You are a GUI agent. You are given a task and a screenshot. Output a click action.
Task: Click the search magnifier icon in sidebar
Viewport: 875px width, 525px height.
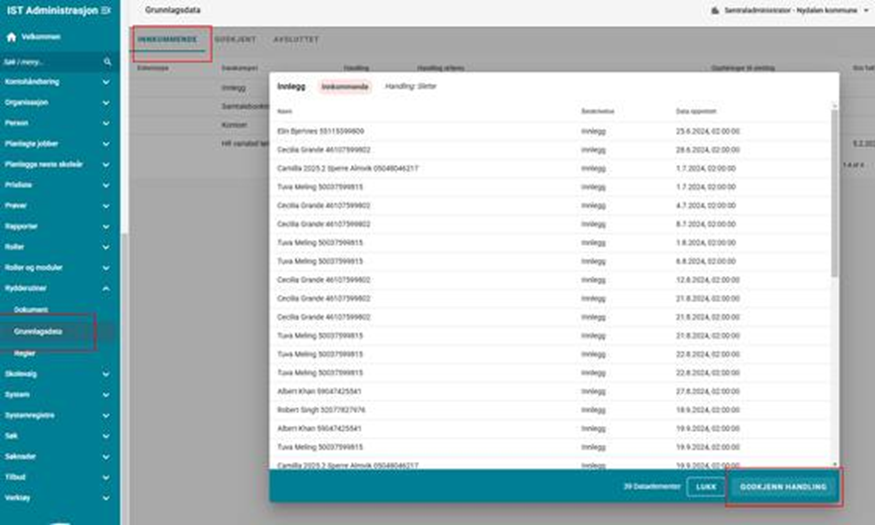click(107, 62)
